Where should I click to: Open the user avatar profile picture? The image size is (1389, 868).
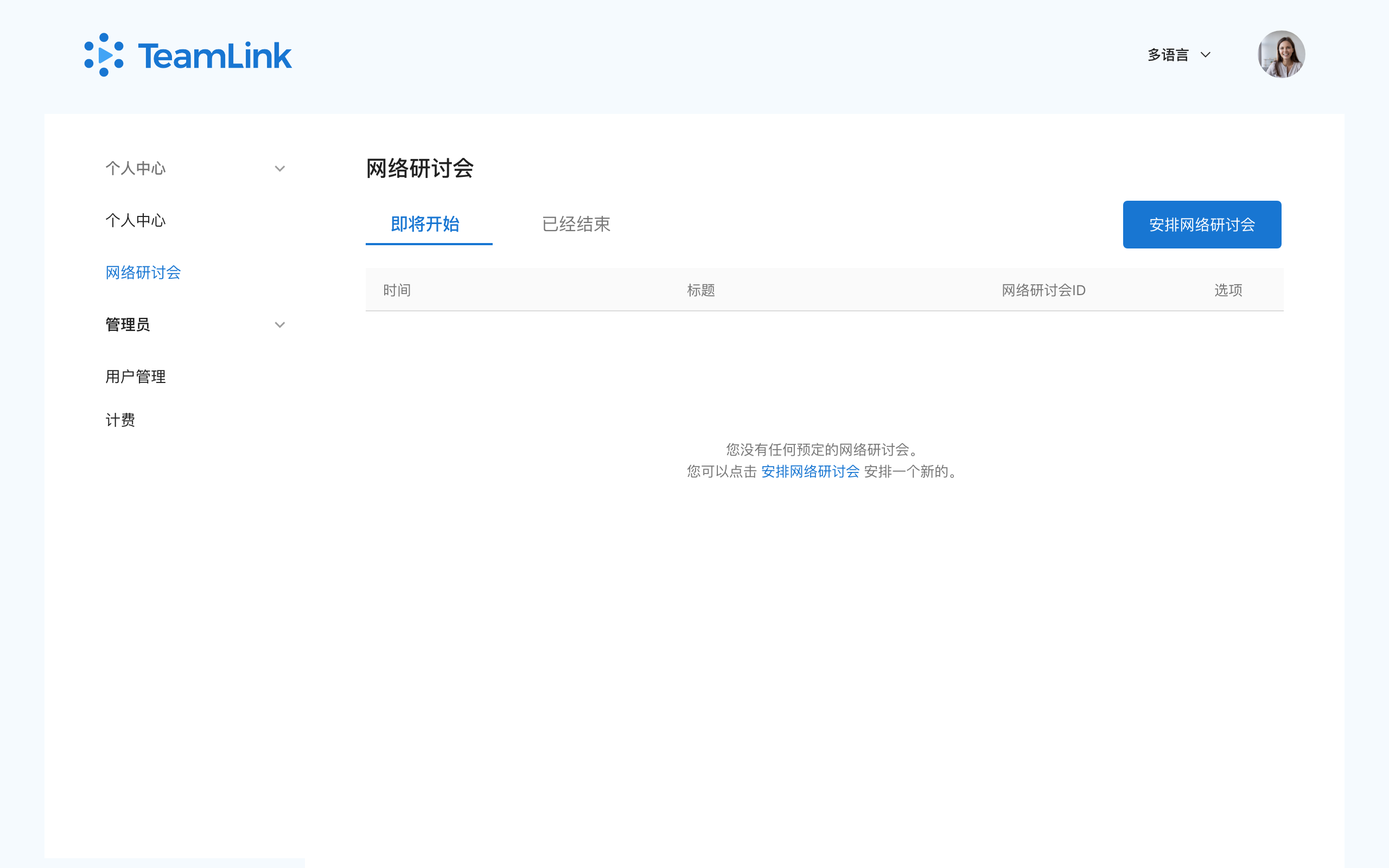(1280, 55)
